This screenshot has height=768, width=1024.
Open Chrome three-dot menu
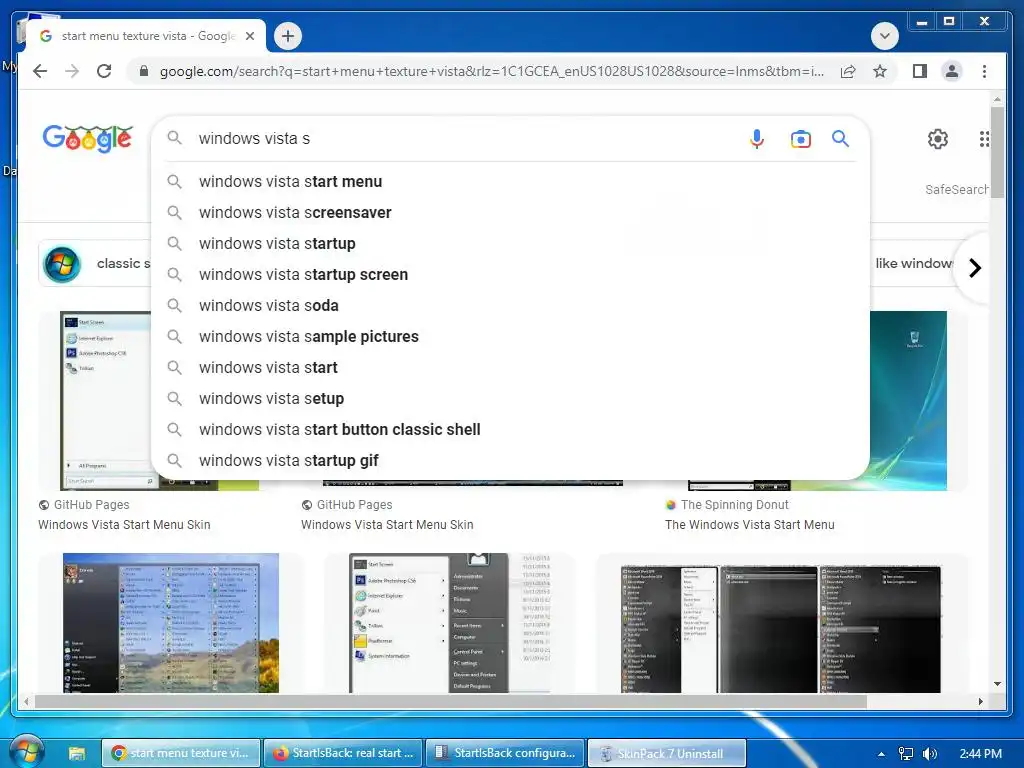pyautogui.click(x=984, y=71)
